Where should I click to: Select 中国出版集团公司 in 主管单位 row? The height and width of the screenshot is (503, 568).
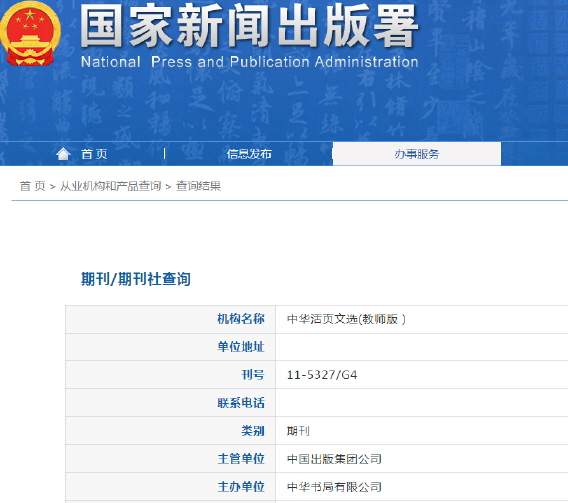334,459
